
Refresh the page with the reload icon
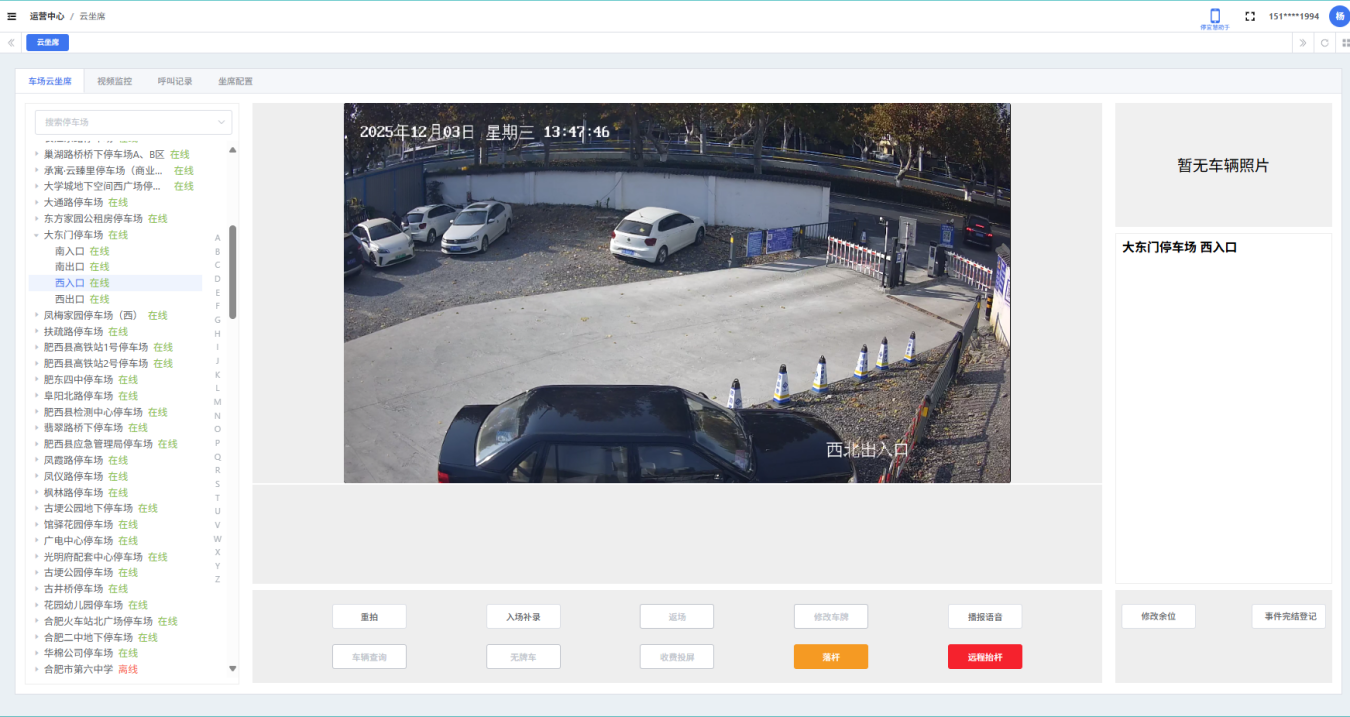point(1325,43)
